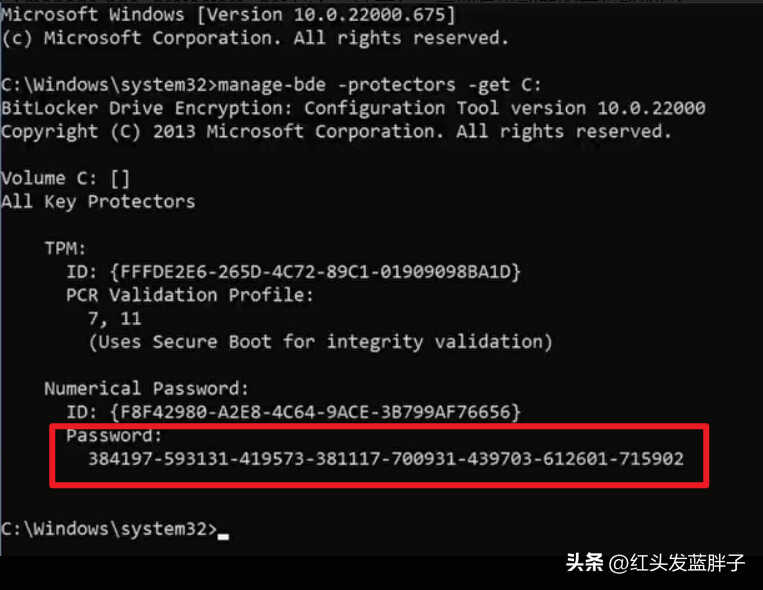The image size is (763, 590).
Task: Click the first password group 384197
Action: [x=121, y=459]
